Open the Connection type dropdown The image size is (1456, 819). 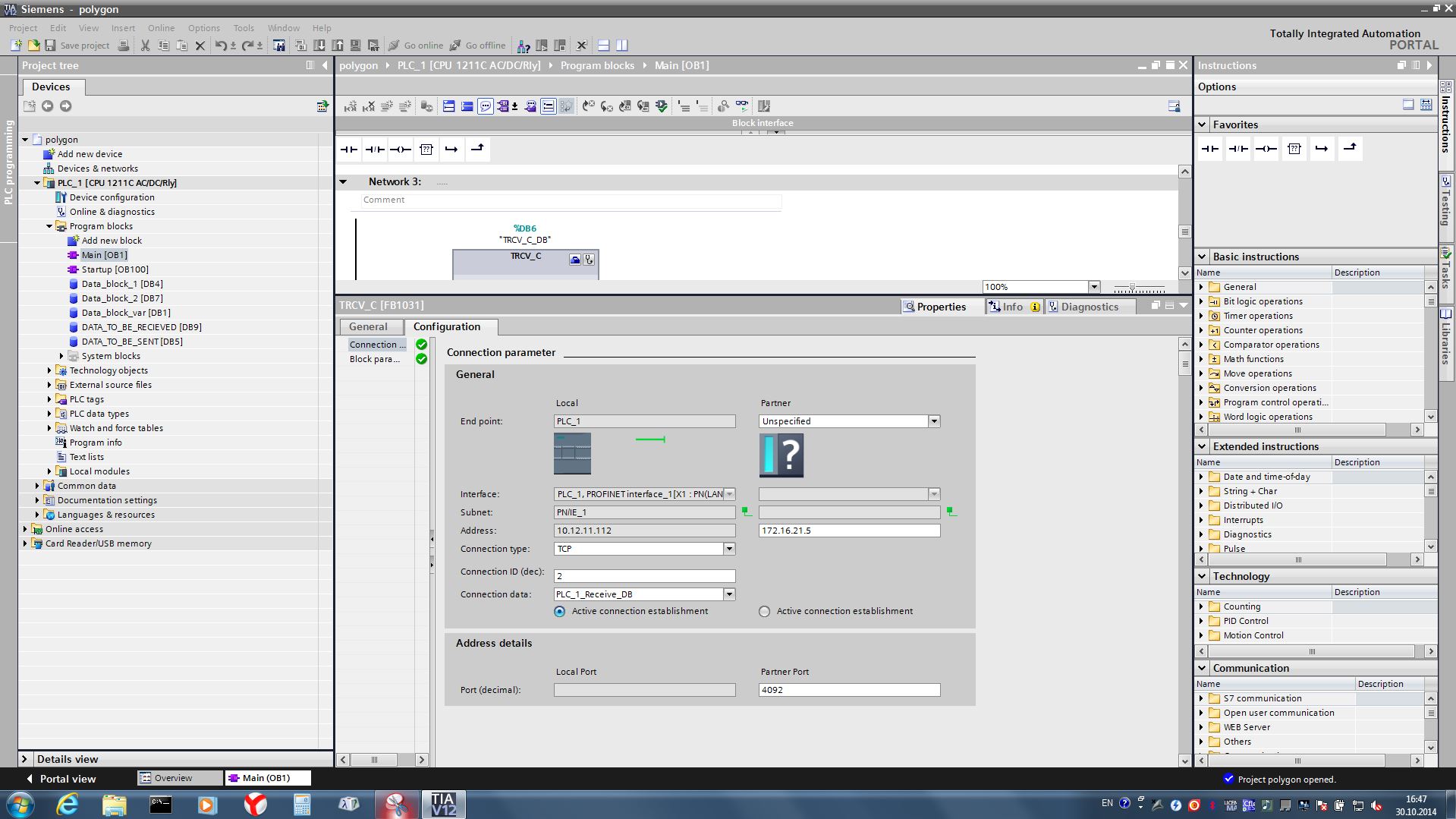pyautogui.click(x=728, y=549)
